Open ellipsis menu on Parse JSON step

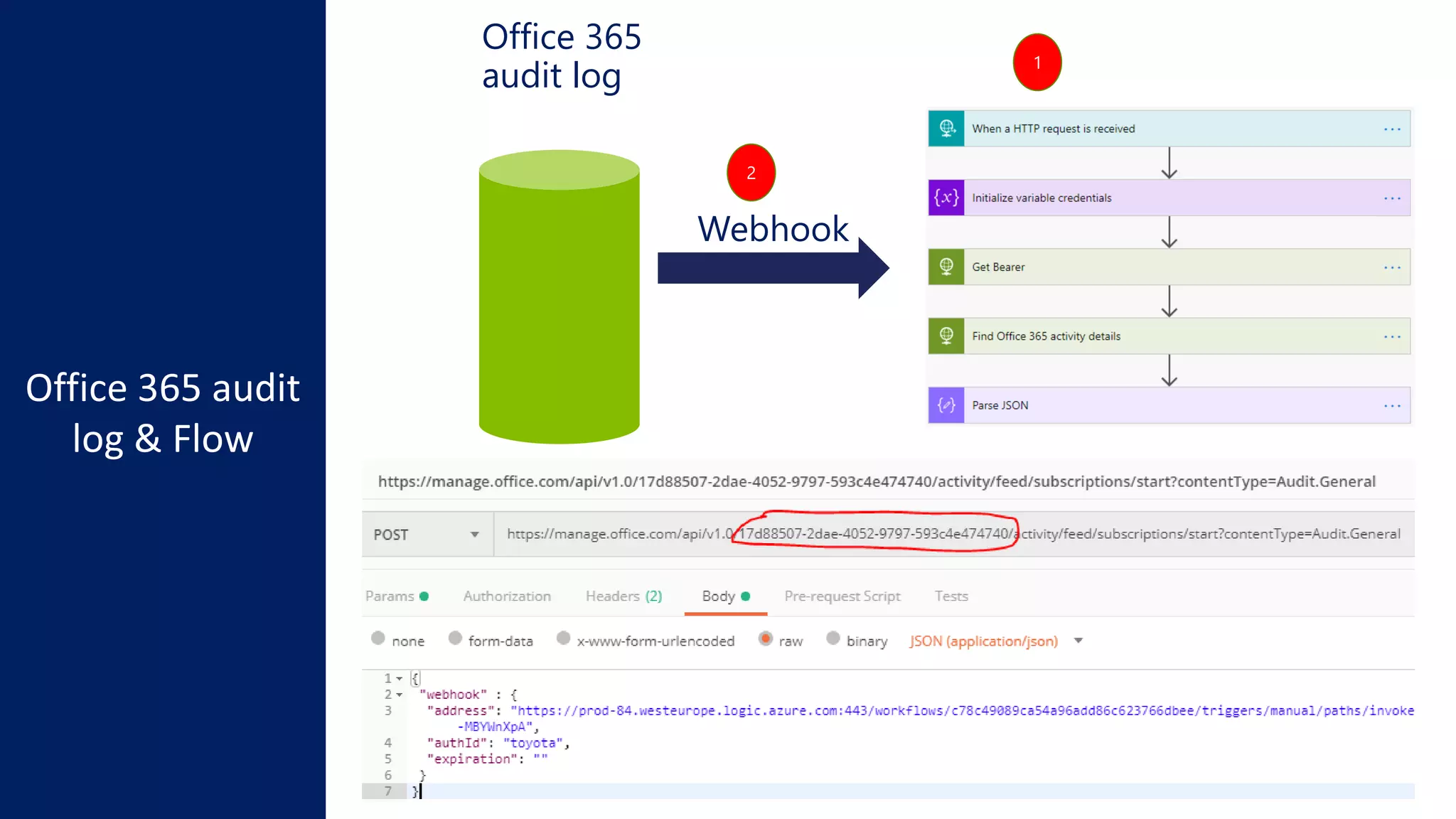click(x=1392, y=406)
